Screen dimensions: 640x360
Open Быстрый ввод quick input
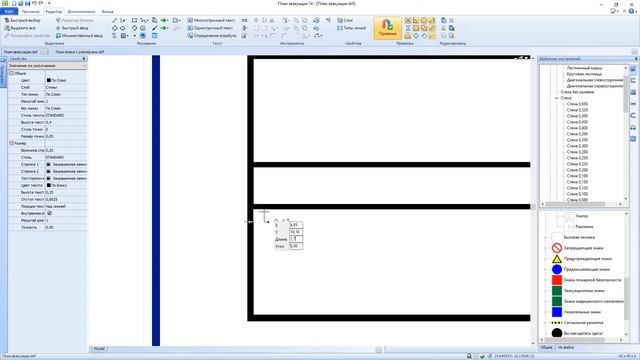[x=72, y=28]
